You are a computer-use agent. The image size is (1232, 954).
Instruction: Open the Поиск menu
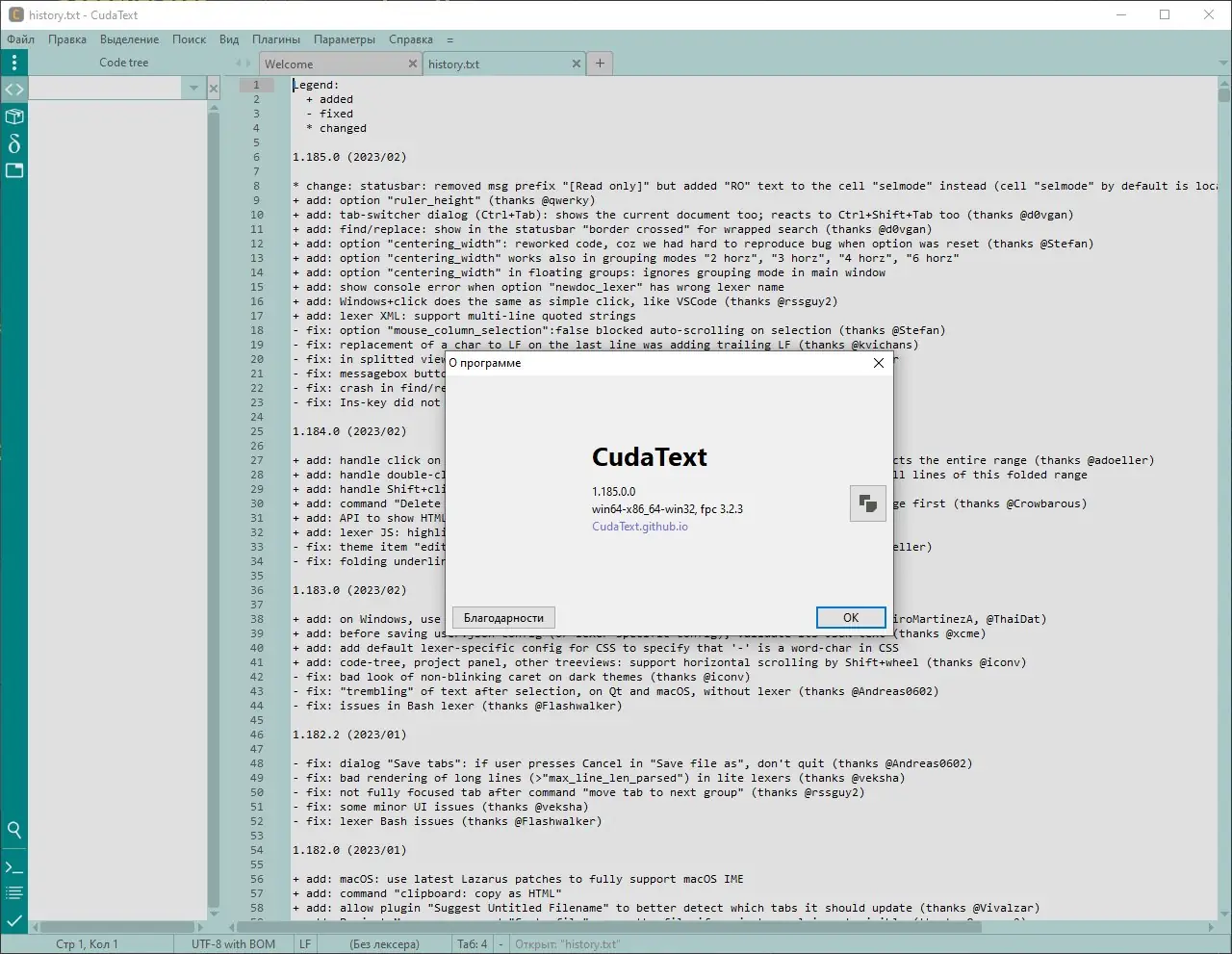(190, 39)
